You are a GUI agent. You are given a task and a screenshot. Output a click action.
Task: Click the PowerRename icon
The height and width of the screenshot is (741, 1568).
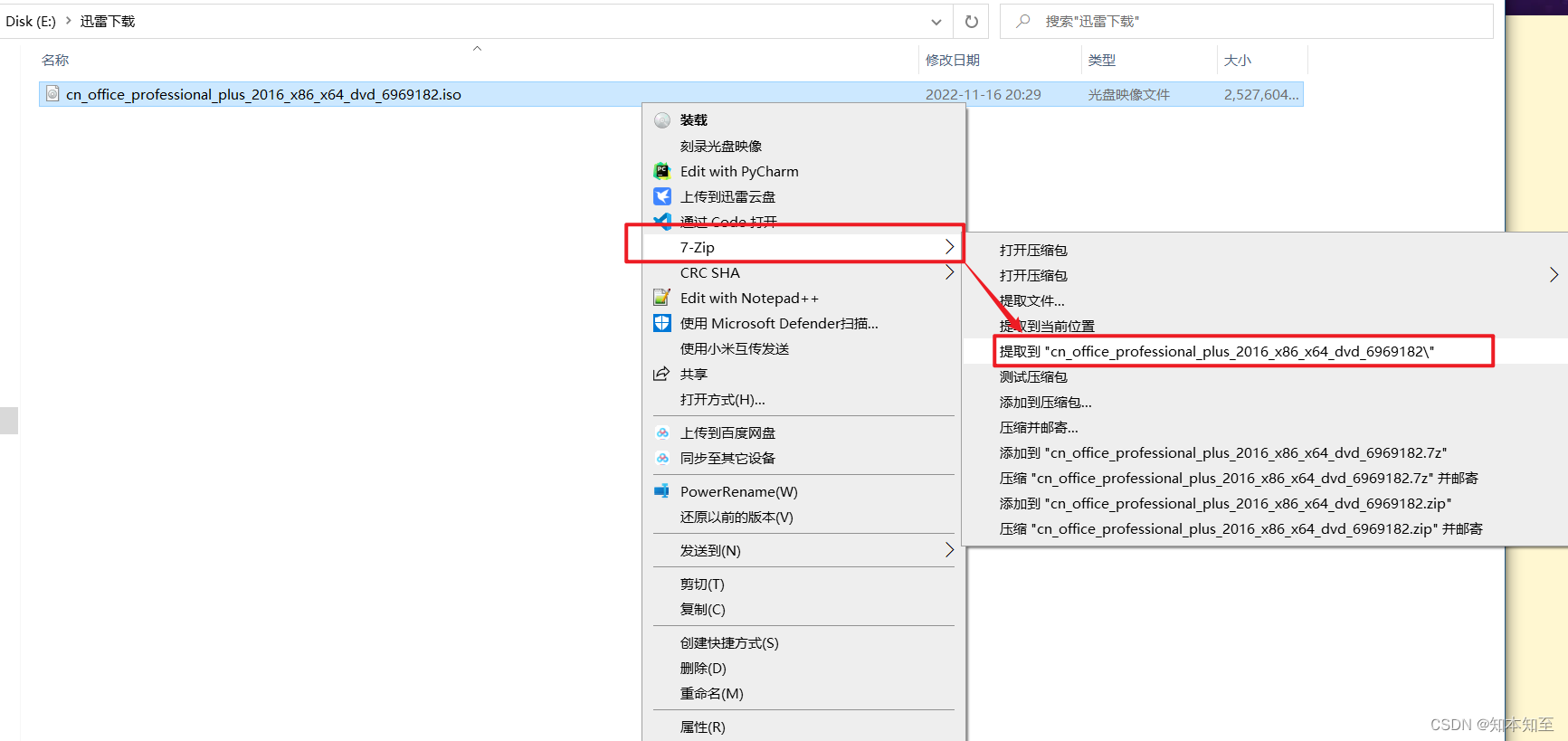click(662, 491)
